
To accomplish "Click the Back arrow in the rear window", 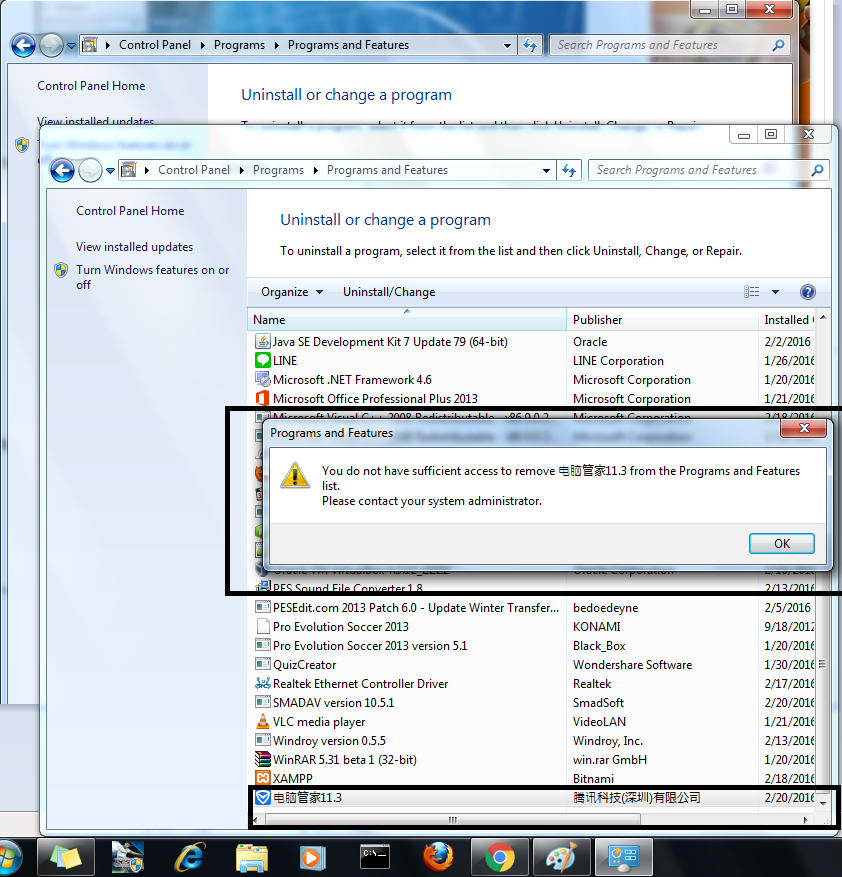I will click(x=23, y=45).
